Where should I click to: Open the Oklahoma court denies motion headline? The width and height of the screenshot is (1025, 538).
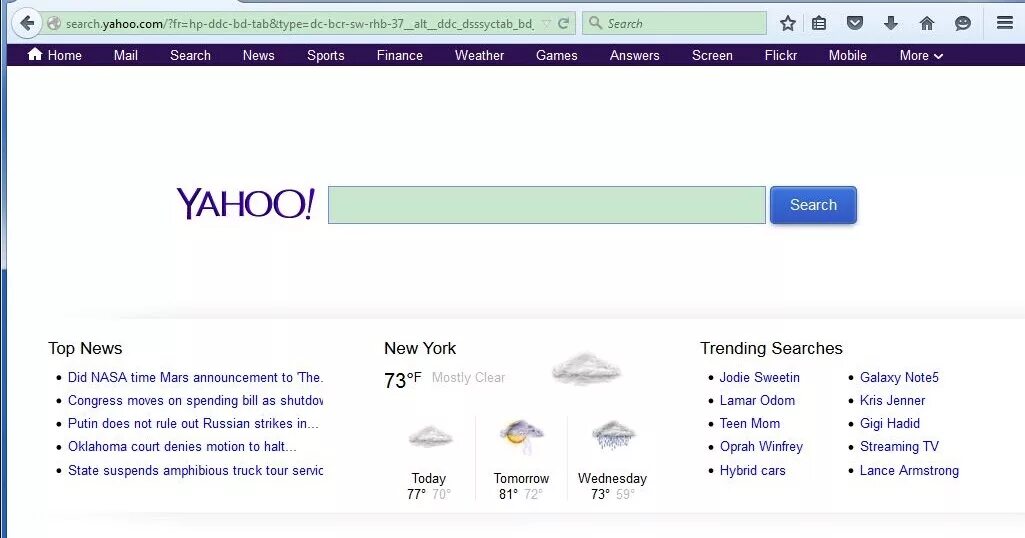182,446
